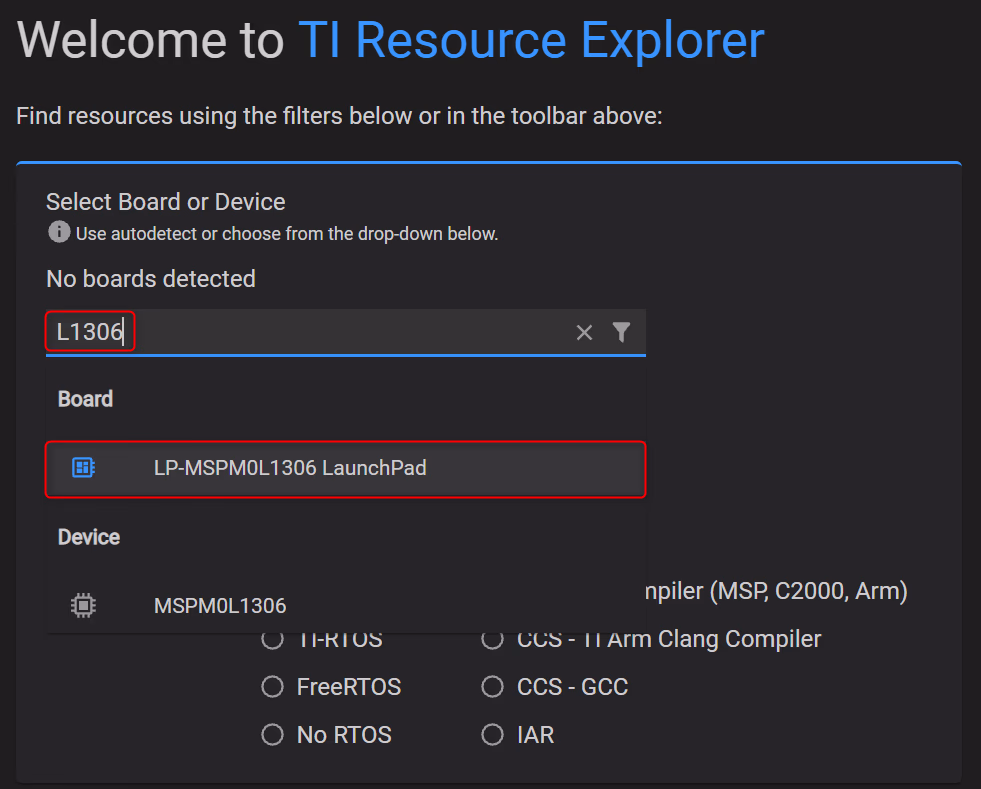Viewport: 981px width, 789px height.
Task: Click the Device section header in dropdown
Action: pos(88,537)
